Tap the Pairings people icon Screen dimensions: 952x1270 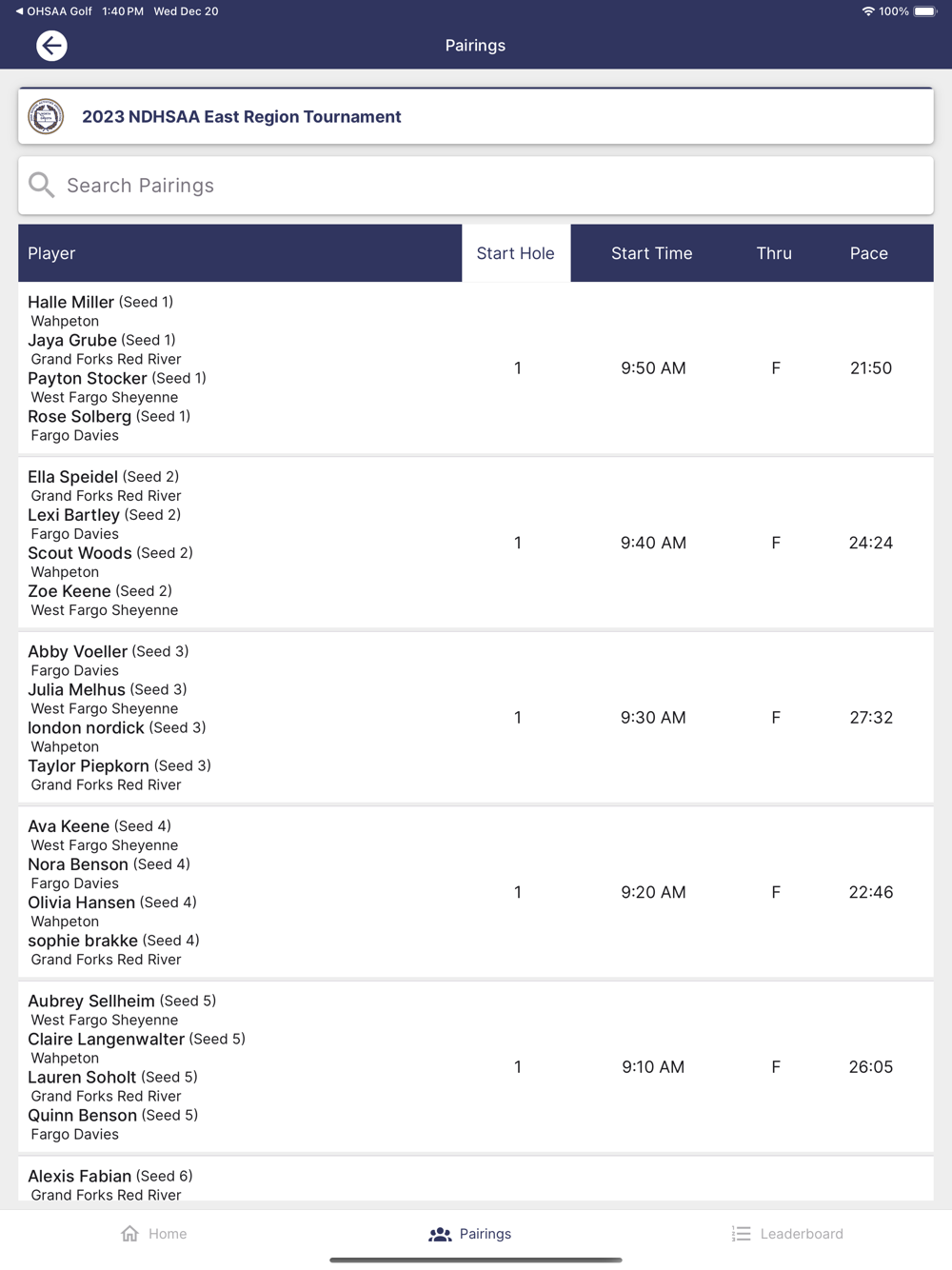[440, 1234]
